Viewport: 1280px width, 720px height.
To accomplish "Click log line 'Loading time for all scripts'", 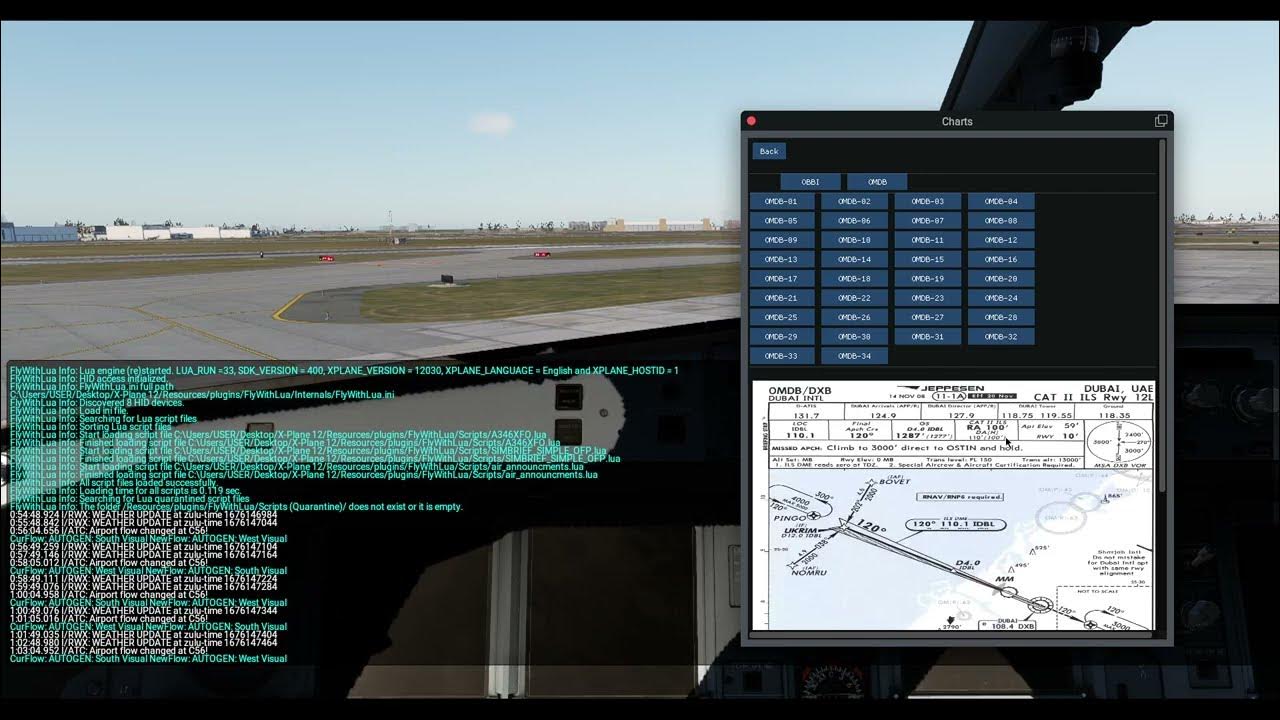I will point(125,491).
